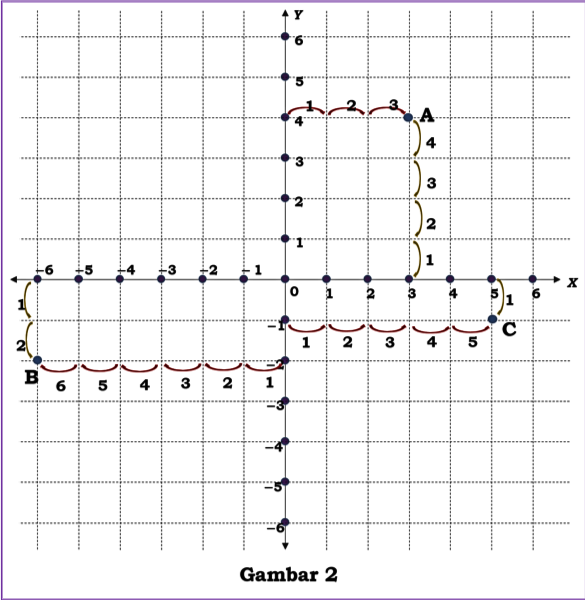The width and height of the screenshot is (585, 600).
Task: Click the dot at 5 on Y axis
Action: [x=285, y=77]
